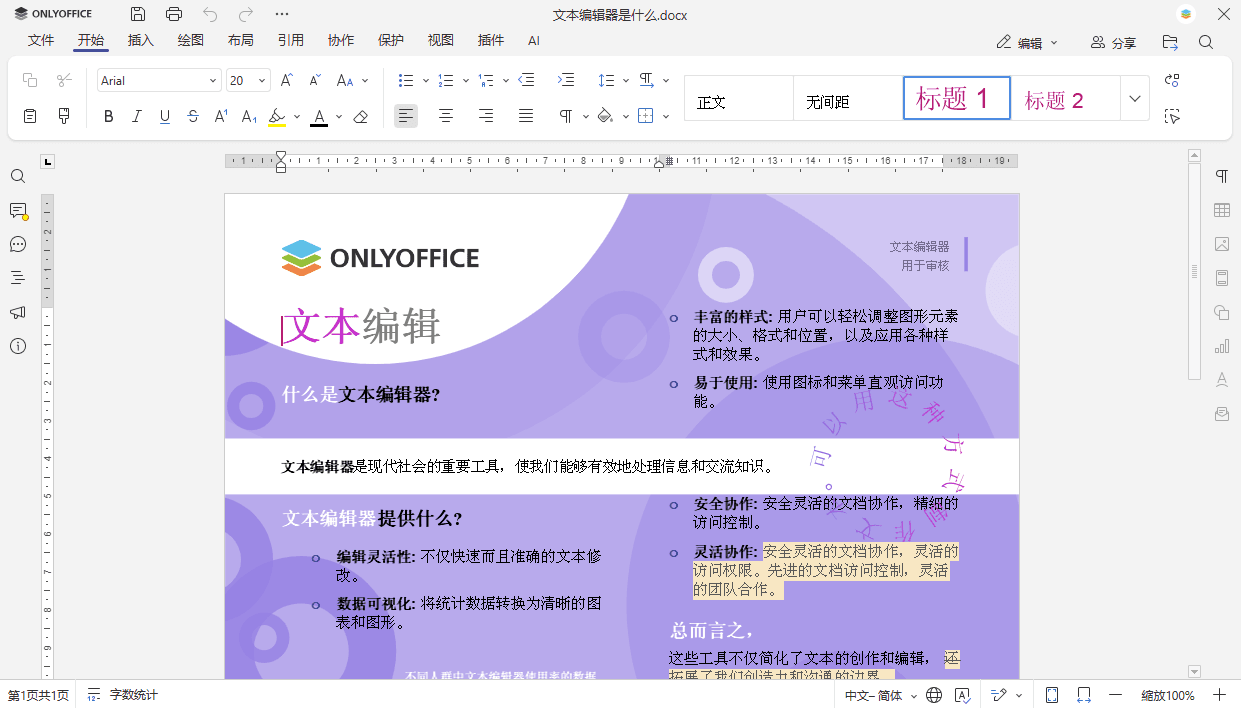Switch to the 引用 tab
Screen dimensions: 1241x708
[291, 40]
